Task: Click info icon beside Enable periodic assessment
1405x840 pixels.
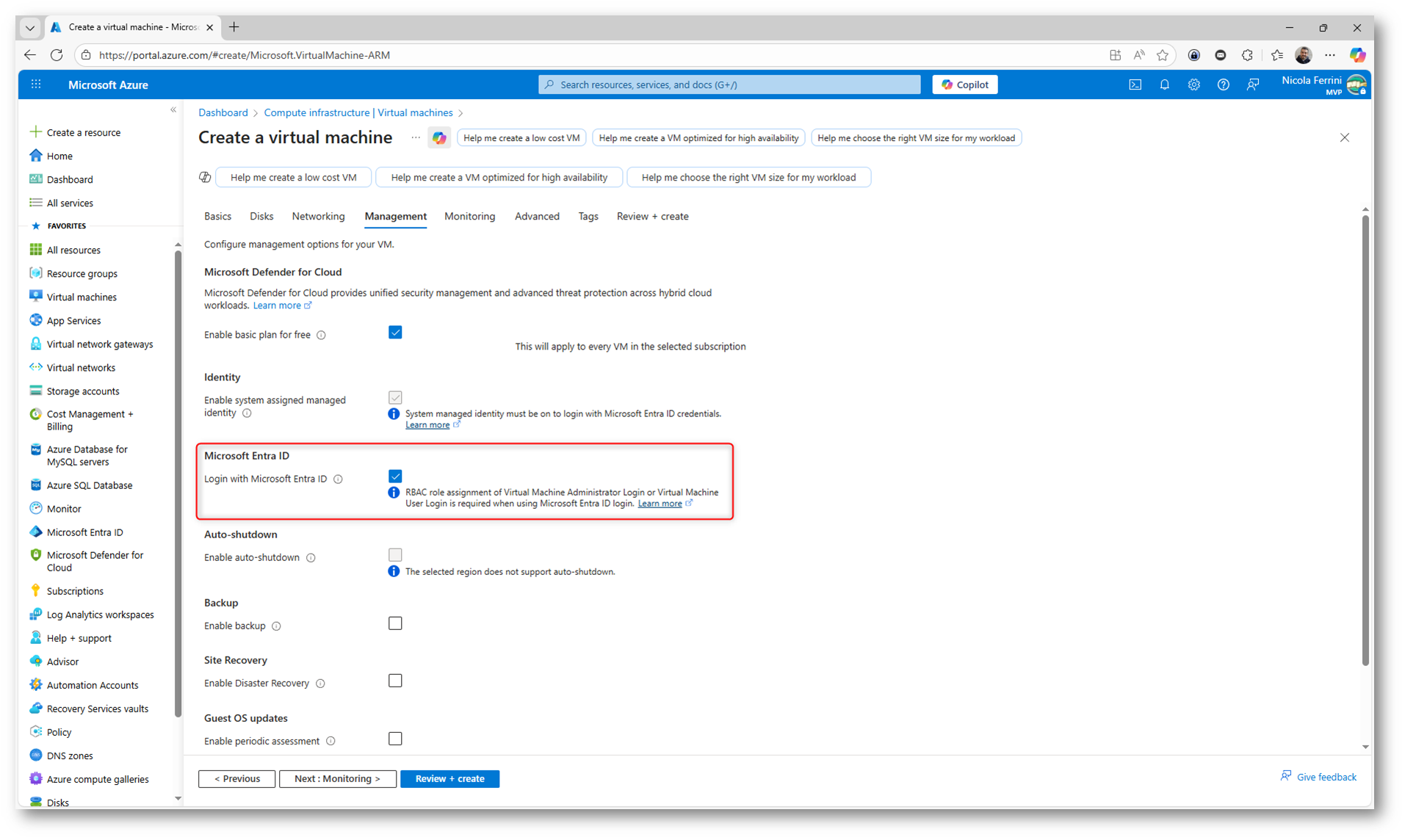Action: coord(331,742)
